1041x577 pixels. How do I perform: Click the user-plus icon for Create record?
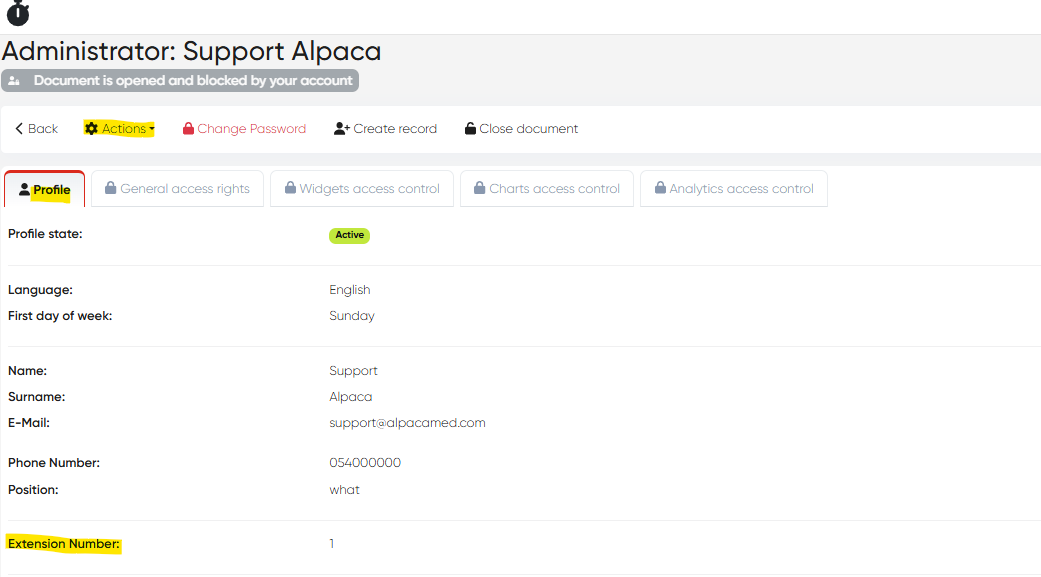pos(341,129)
